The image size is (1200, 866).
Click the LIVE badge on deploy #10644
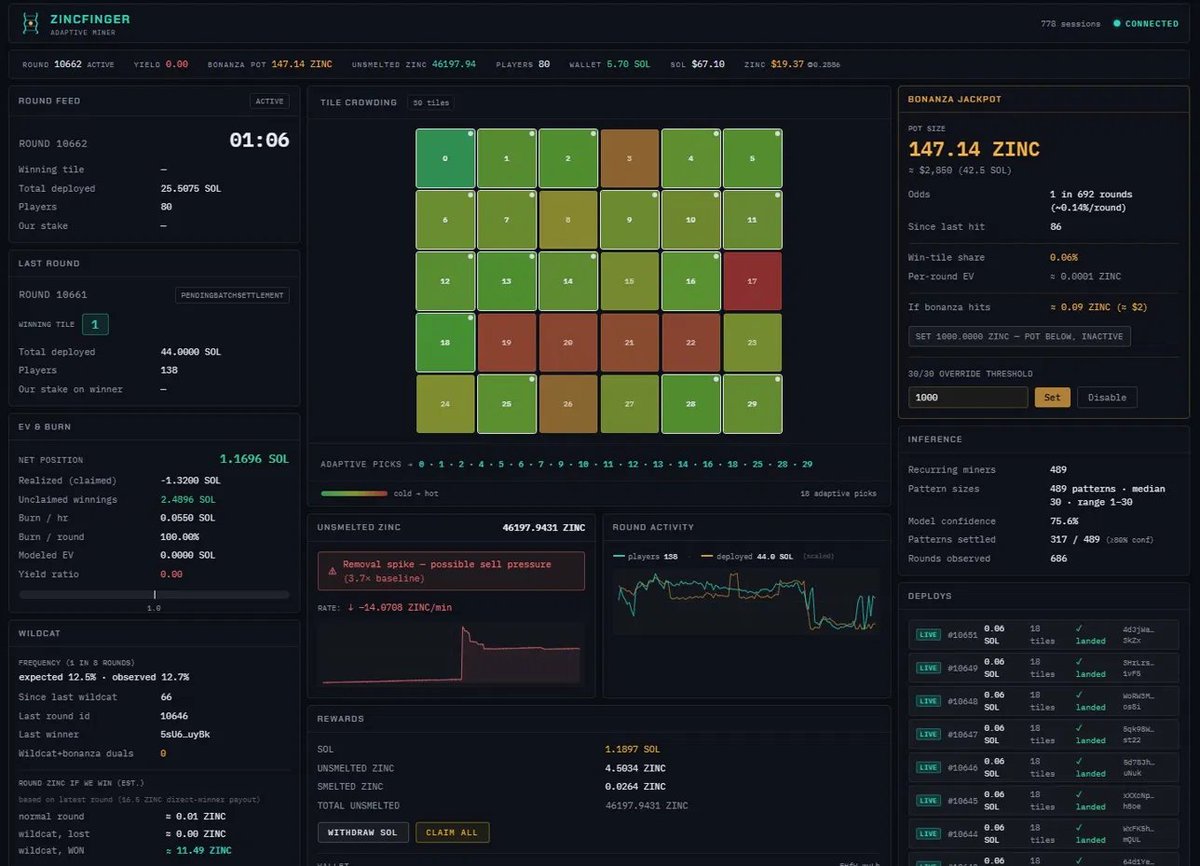click(928, 833)
